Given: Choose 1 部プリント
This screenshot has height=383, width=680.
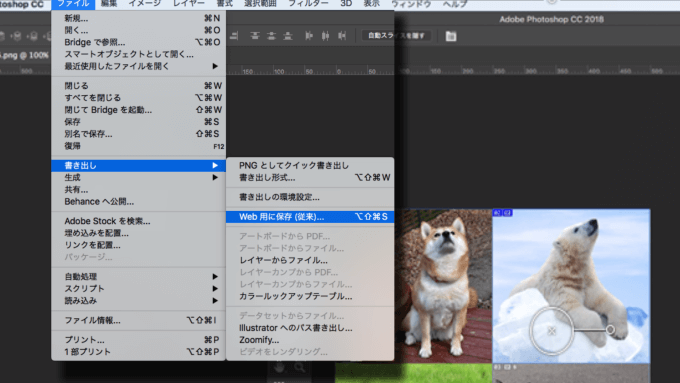Looking at the screenshot, I should tap(138, 352).
